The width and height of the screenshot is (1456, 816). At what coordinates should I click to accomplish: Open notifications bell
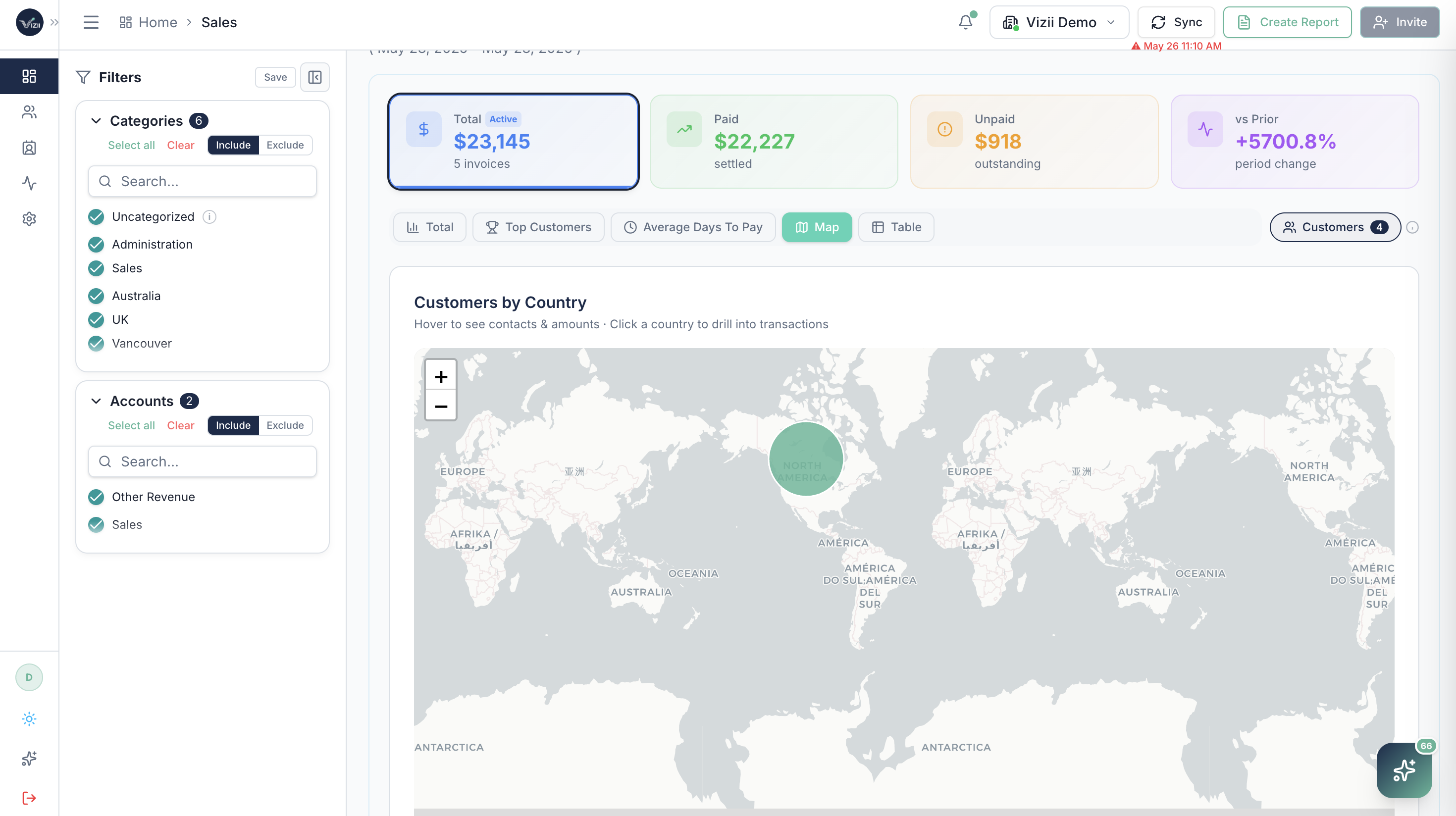tap(966, 23)
